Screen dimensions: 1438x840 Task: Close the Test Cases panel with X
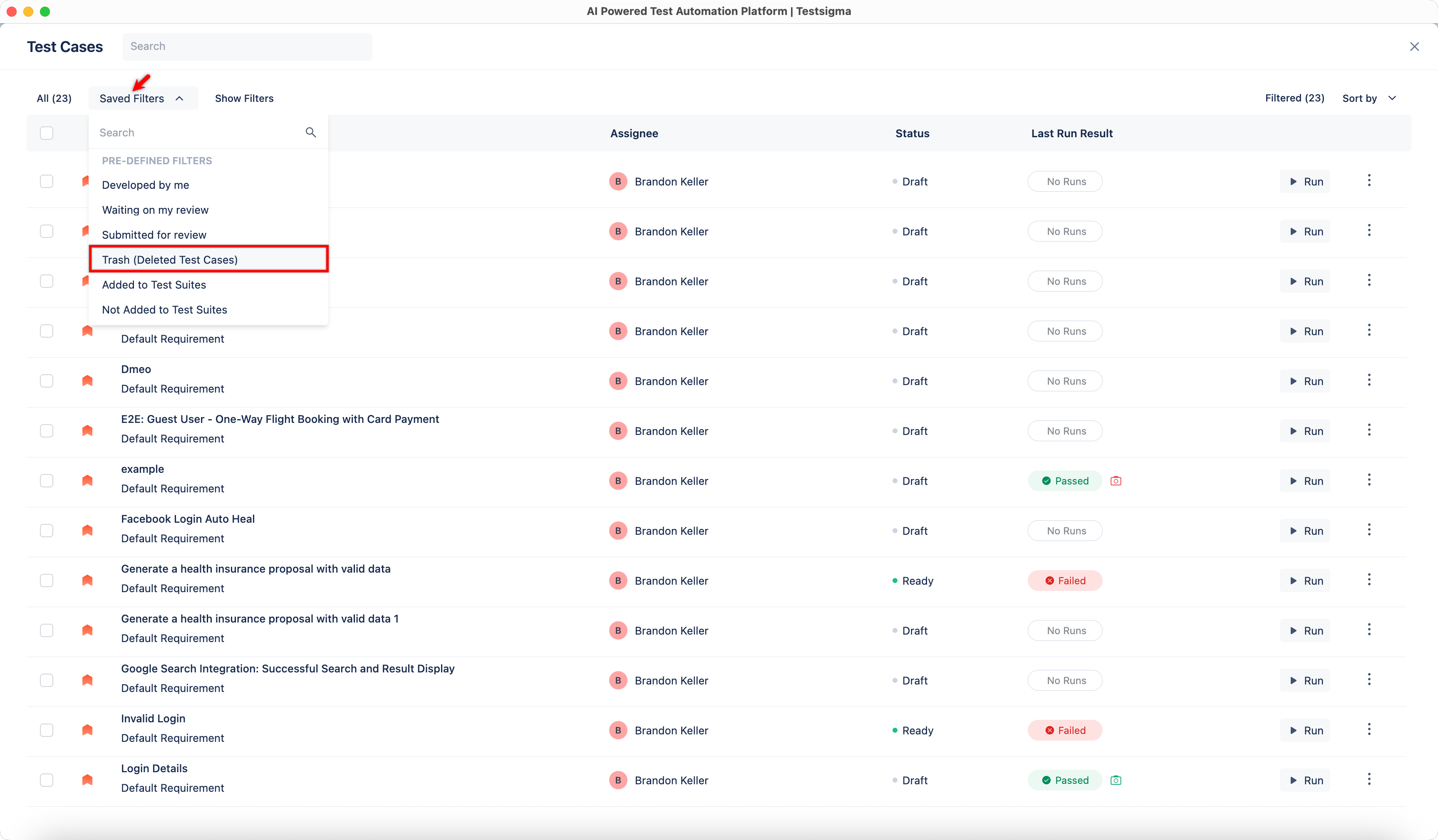[1414, 47]
